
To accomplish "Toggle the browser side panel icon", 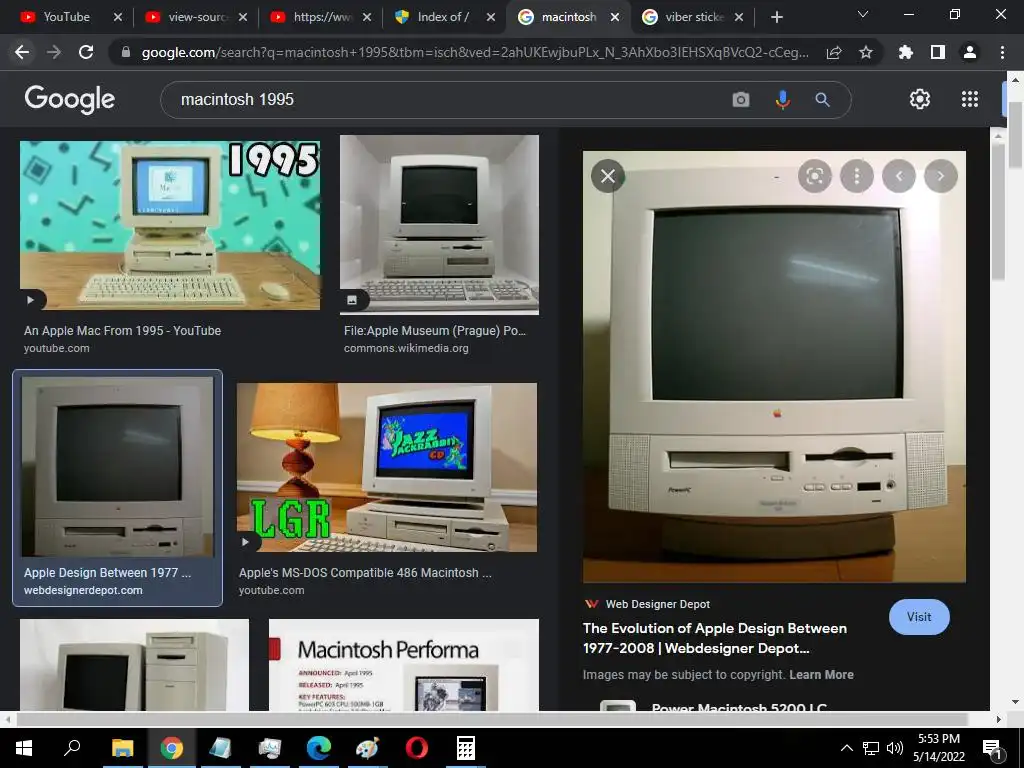I will (938, 52).
